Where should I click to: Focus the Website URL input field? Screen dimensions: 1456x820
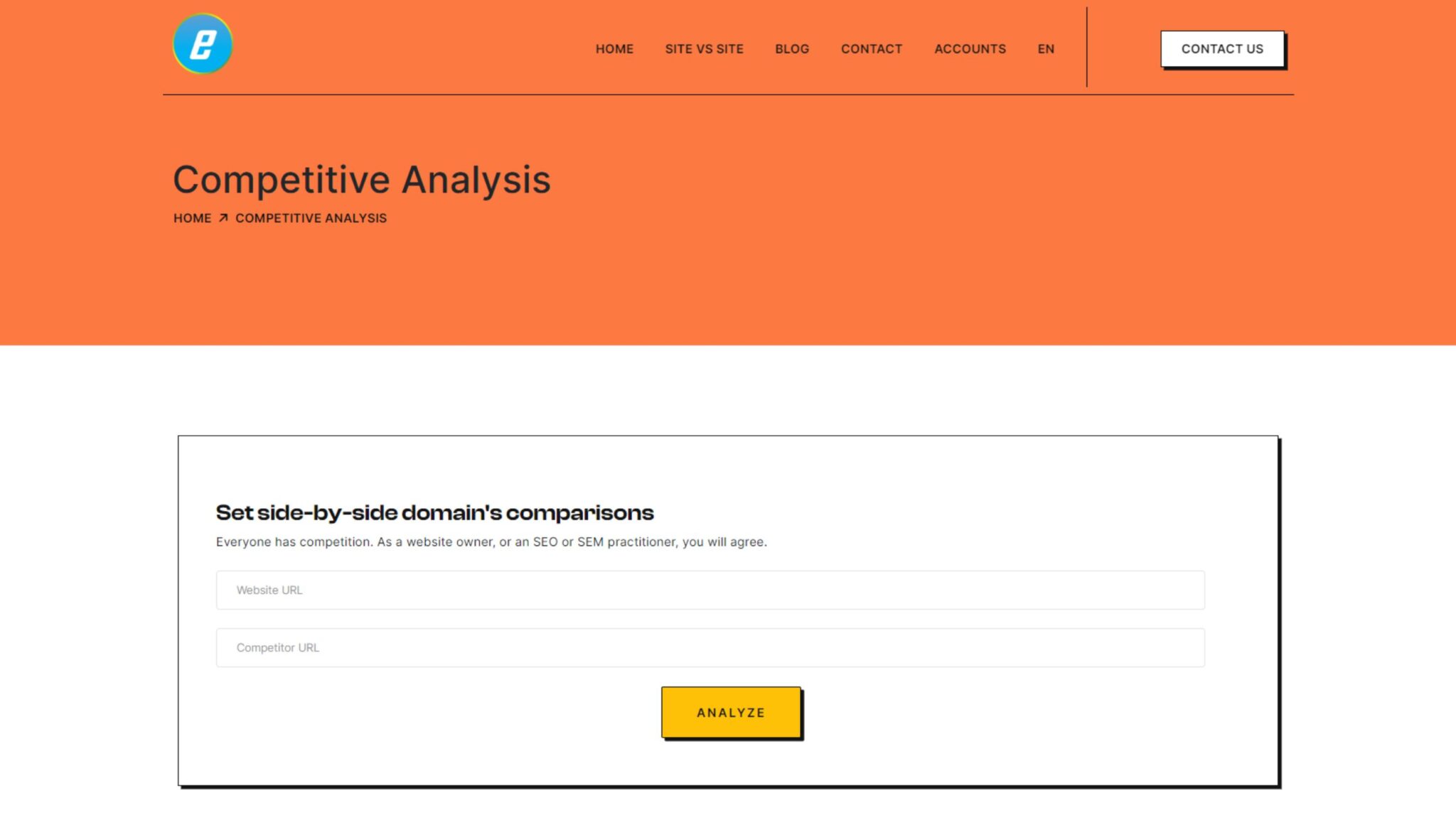point(710,590)
